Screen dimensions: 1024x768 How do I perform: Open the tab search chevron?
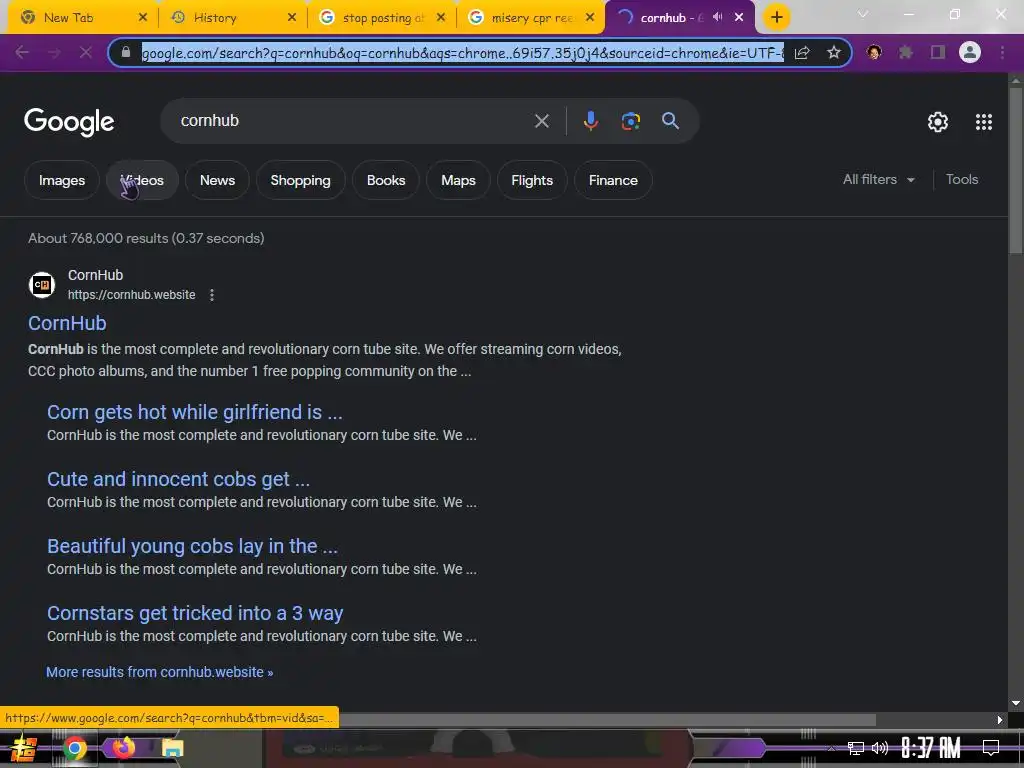coord(863,14)
